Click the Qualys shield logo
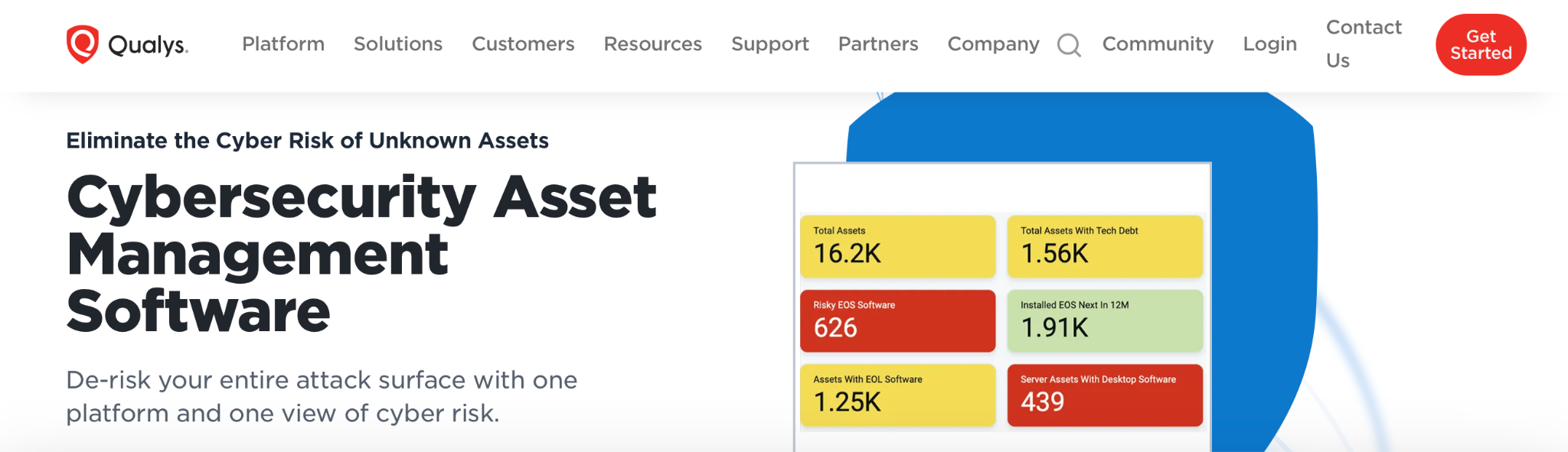Screen dimensions: 1568x452 (83, 44)
